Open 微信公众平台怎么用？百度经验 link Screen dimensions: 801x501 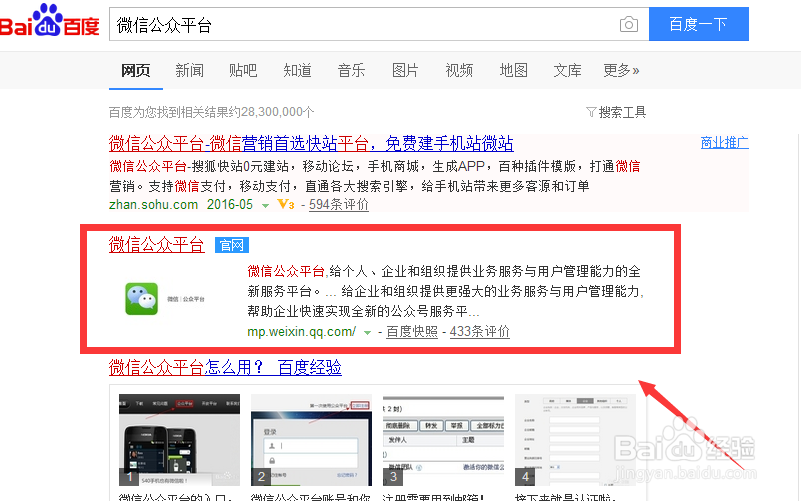225,367
